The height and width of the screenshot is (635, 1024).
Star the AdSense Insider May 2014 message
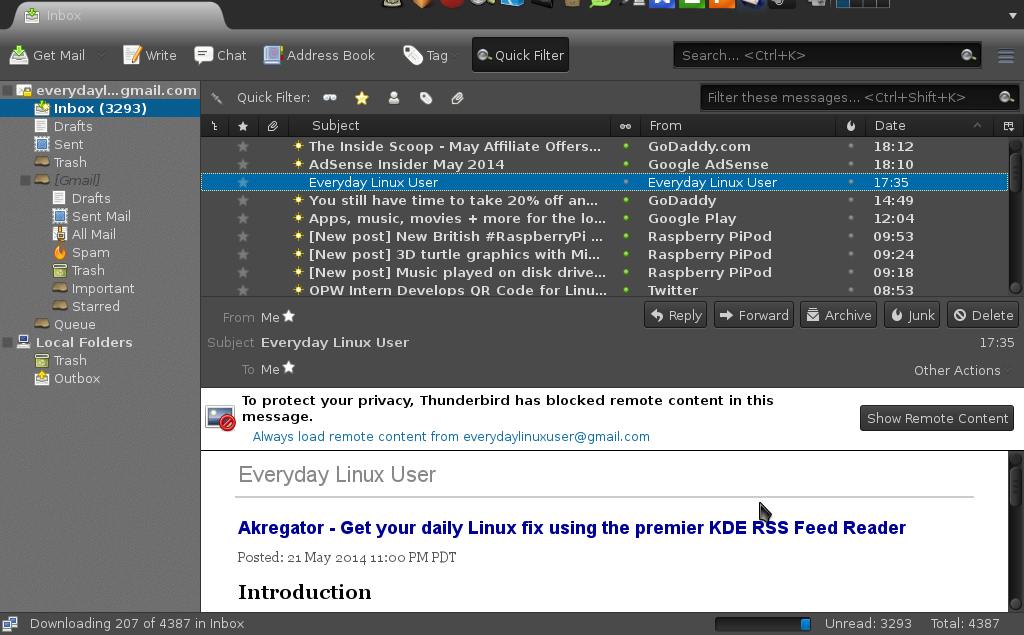coord(243,165)
